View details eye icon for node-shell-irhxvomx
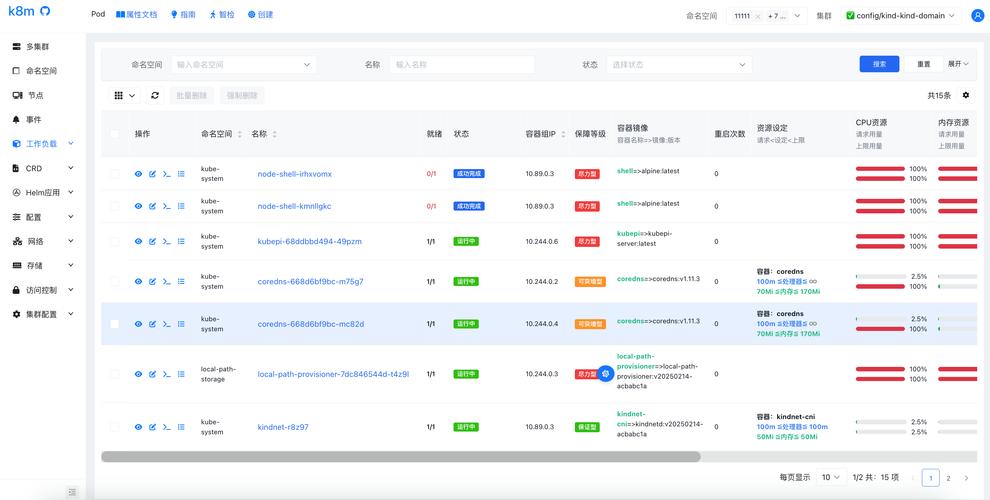Image resolution: width=990 pixels, height=500 pixels. [x=139, y=174]
